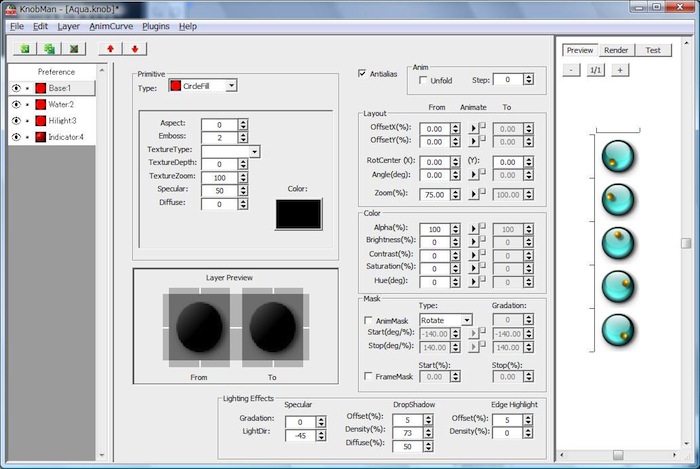Check the AnimMask checkbox
The image size is (700, 469).
366,320
